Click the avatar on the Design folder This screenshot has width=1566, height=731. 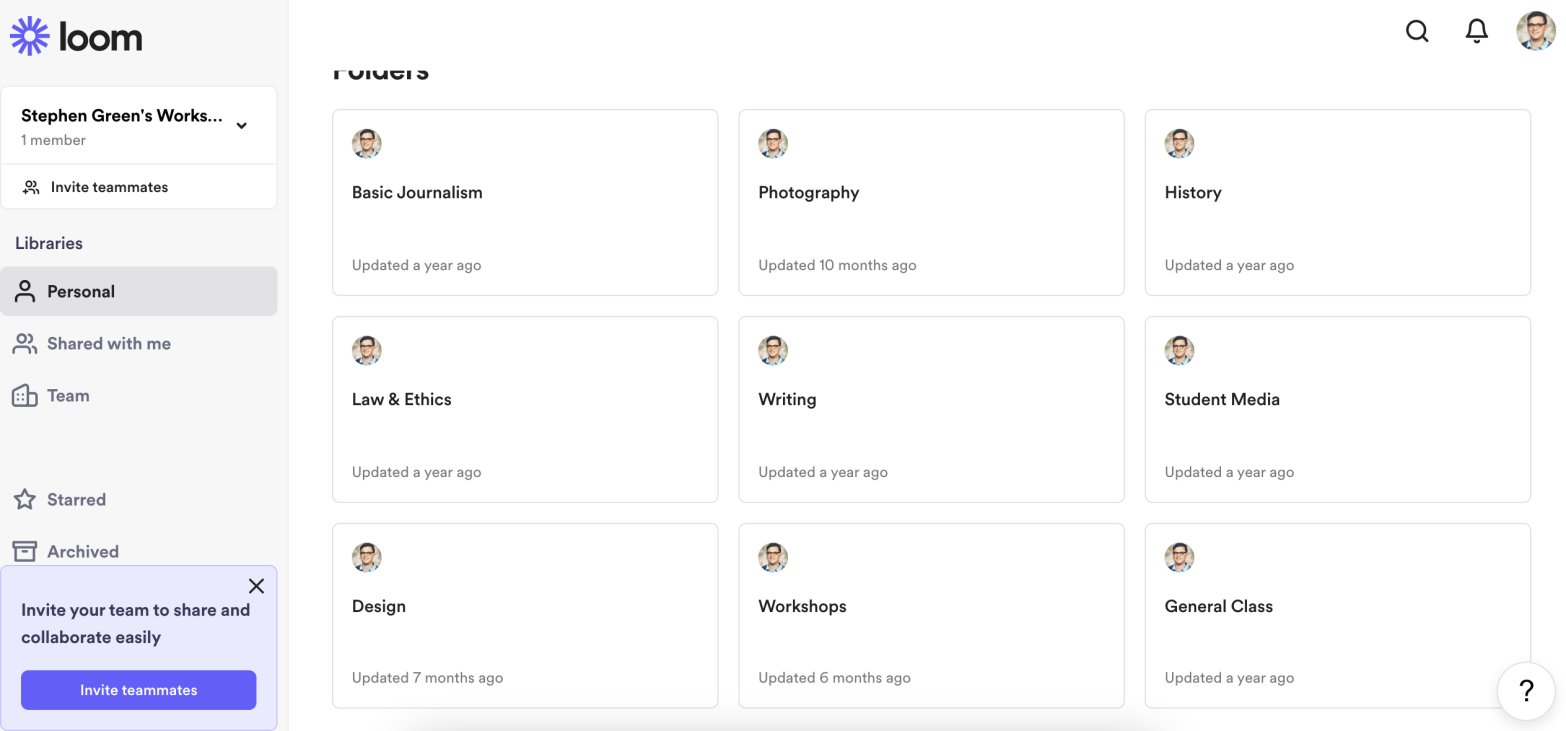367,558
